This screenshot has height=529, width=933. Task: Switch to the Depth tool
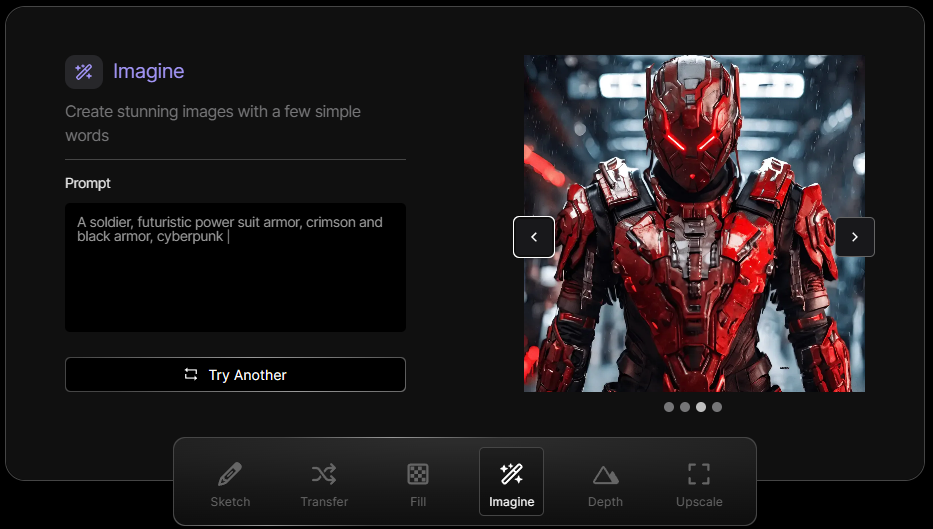[605, 482]
